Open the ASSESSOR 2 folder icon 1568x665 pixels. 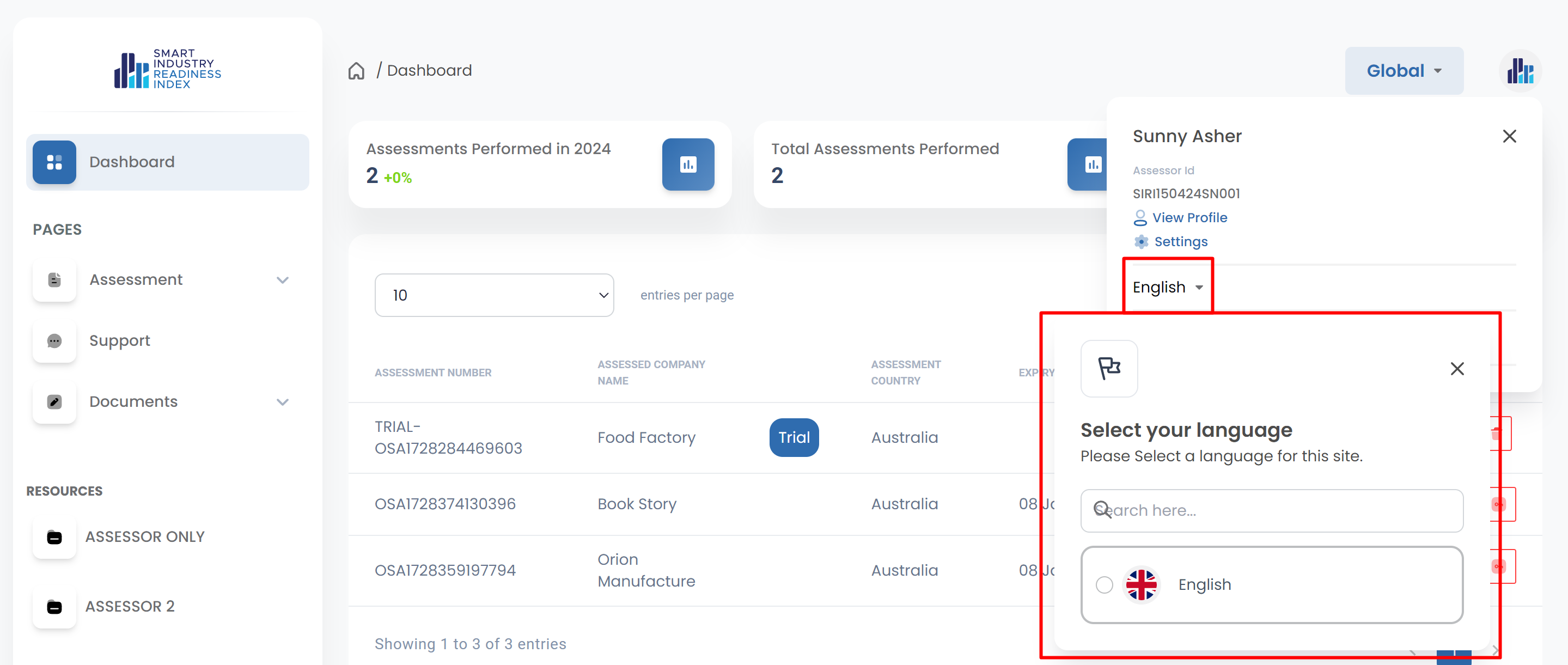coord(54,607)
